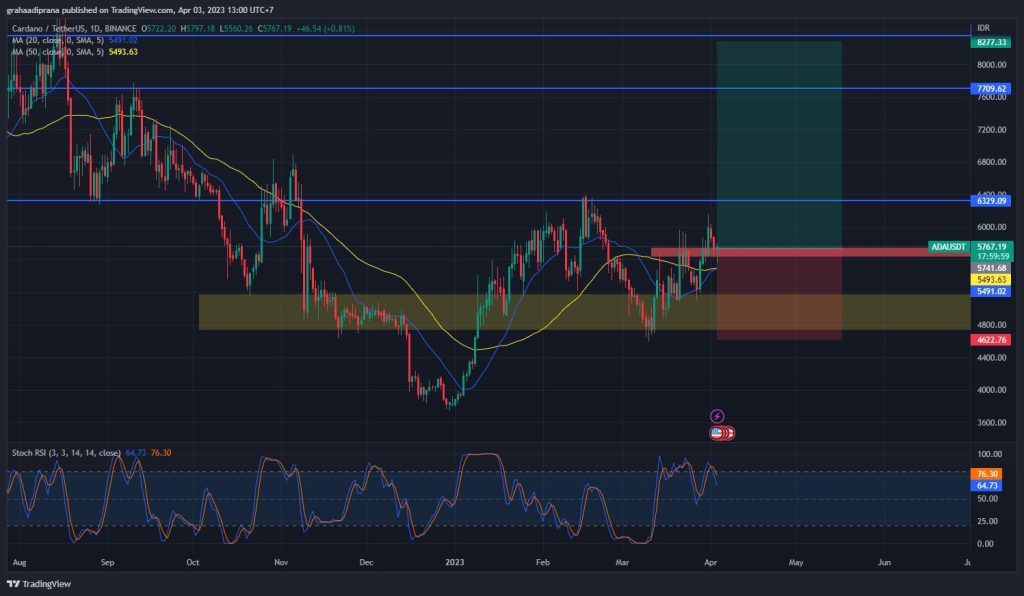The image size is (1024, 596).
Task: Click the 7200.00 price axis tick
Action: (x=991, y=130)
